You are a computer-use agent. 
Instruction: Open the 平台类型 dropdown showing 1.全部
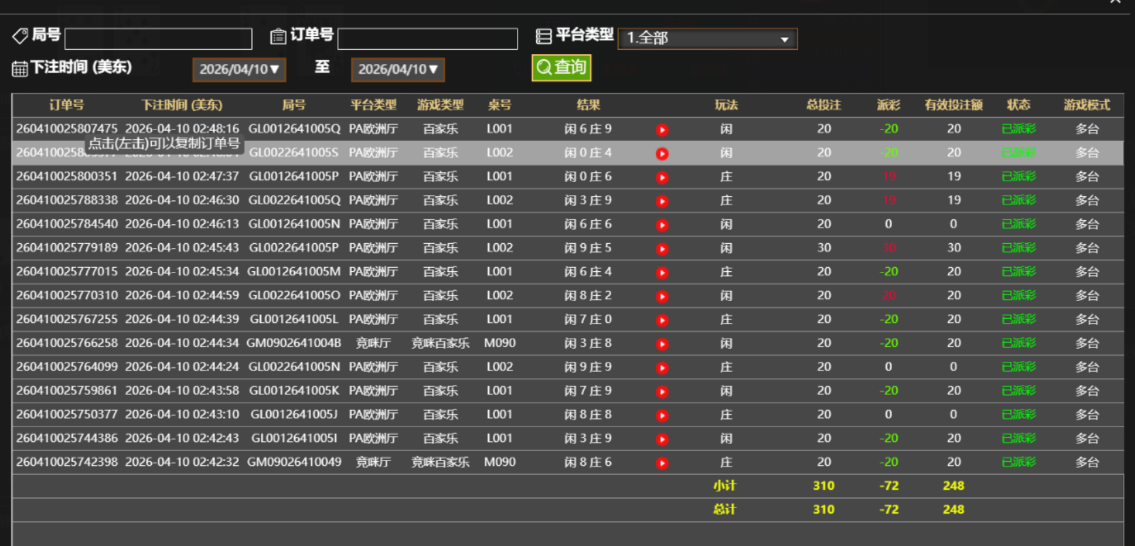[x=707, y=39]
